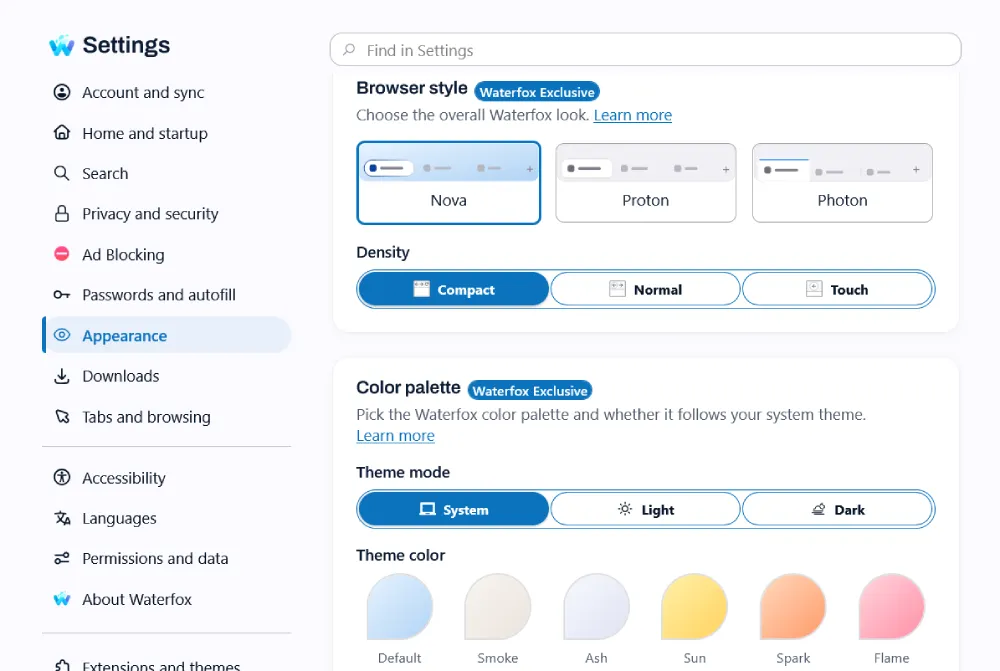Click the Dark theme moon icon
The width and height of the screenshot is (1000, 671).
point(818,509)
